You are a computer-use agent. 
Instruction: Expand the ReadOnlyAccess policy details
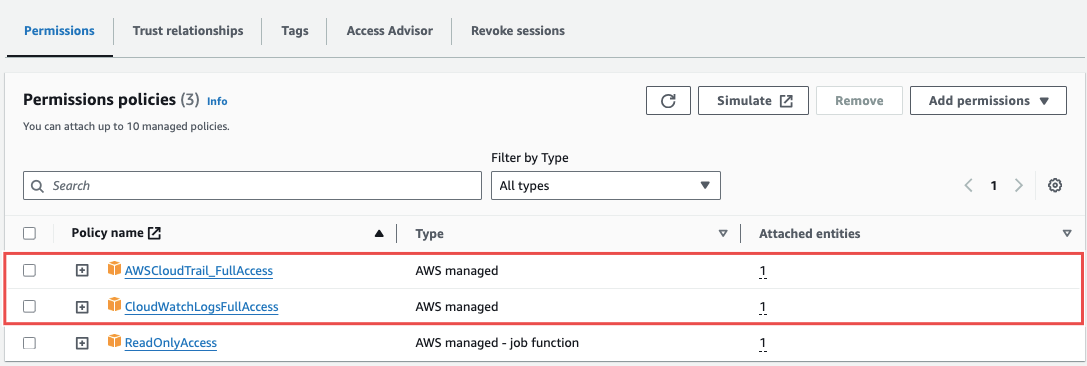pos(82,342)
